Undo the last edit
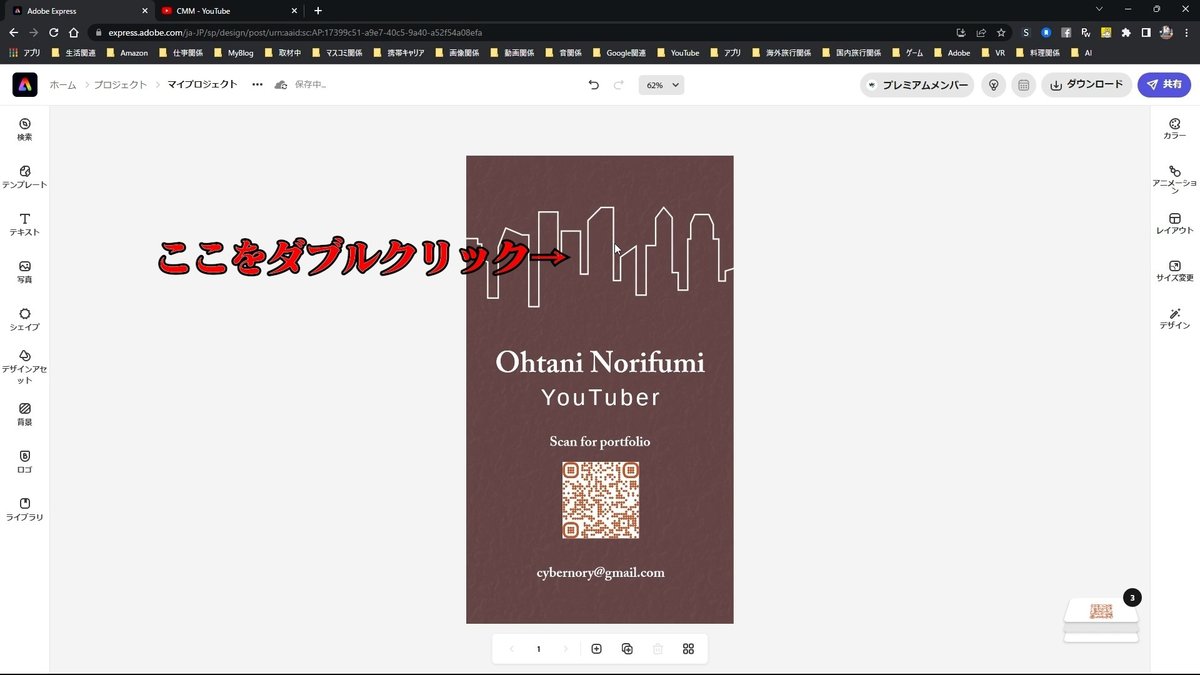The width and height of the screenshot is (1200, 675). click(594, 85)
